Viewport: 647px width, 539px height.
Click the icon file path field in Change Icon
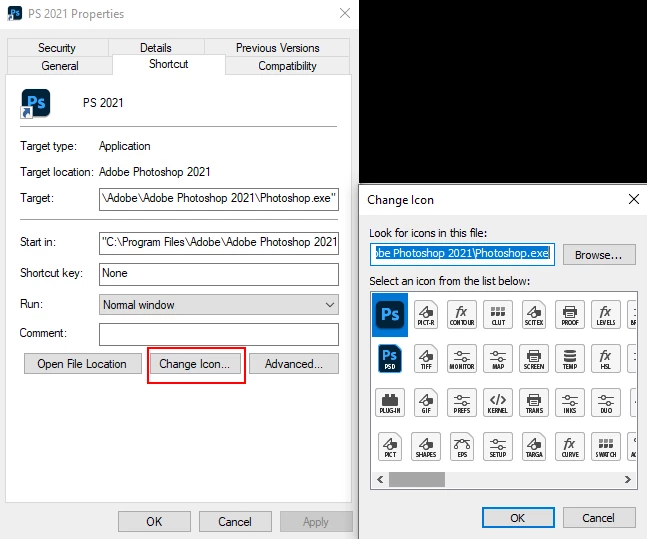click(x=462, y=254)
